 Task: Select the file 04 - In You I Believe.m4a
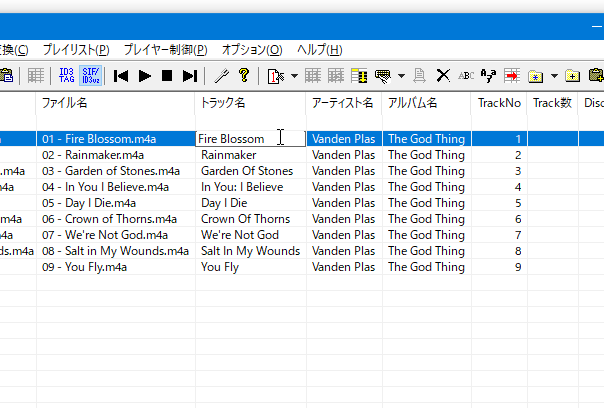pyautogui.click(x=105, y=187)
